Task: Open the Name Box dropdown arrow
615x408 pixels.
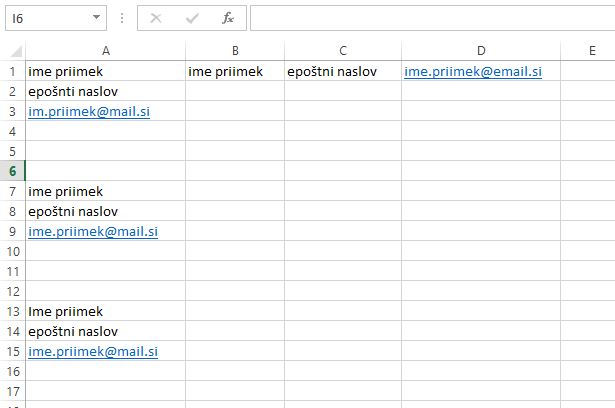Action: (96, 17)
